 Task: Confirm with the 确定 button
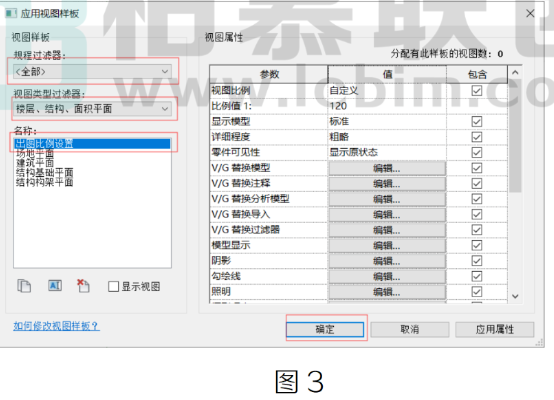pos(325,329)
